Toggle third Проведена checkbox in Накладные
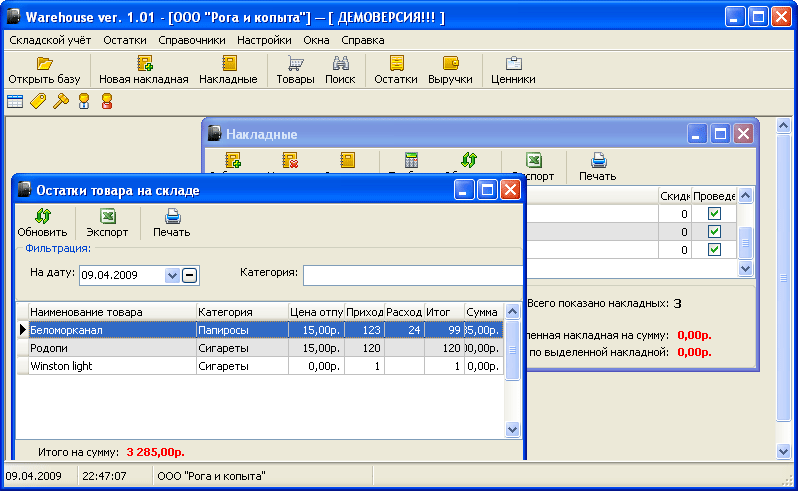Viewport: 798px width, 491px height. 714,249
